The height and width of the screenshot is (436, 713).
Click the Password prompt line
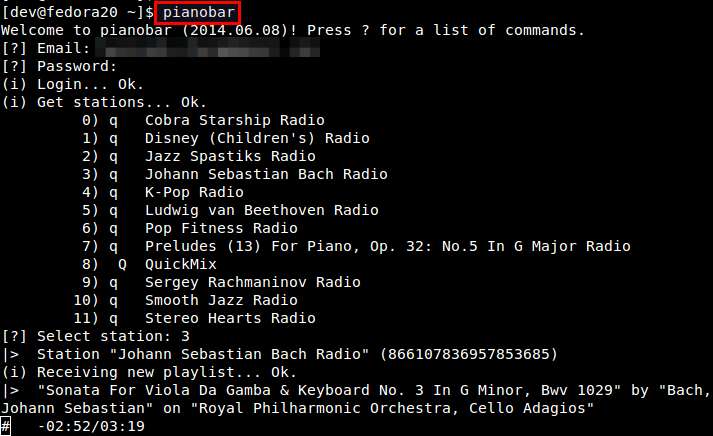click(x=59, y=66)
